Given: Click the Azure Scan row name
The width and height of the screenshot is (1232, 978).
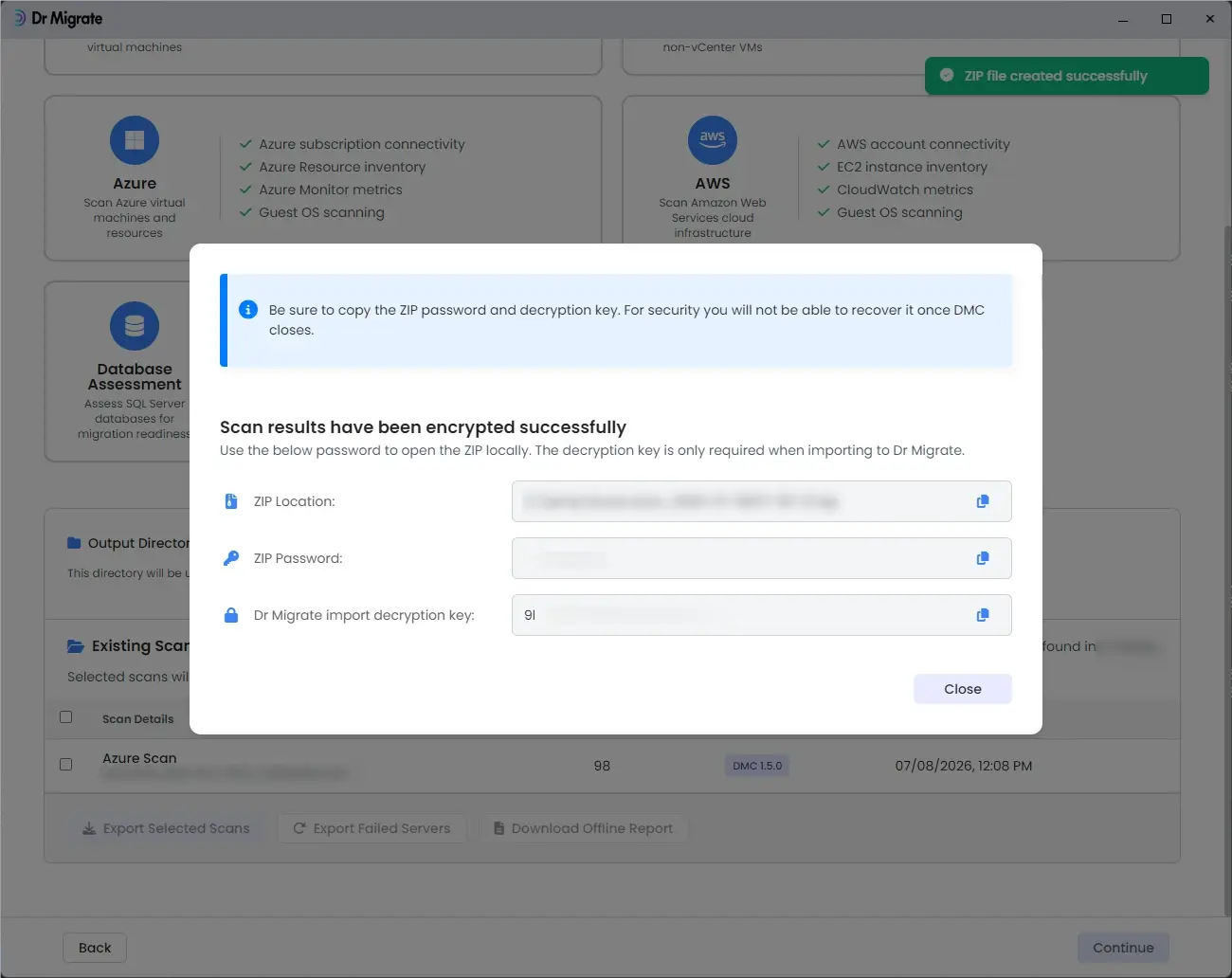Looking at the screenshot, I should pos(139,758).
